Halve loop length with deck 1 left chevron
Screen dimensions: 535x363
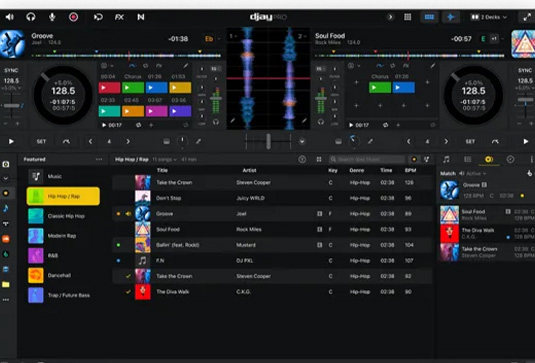click(90, 141)
